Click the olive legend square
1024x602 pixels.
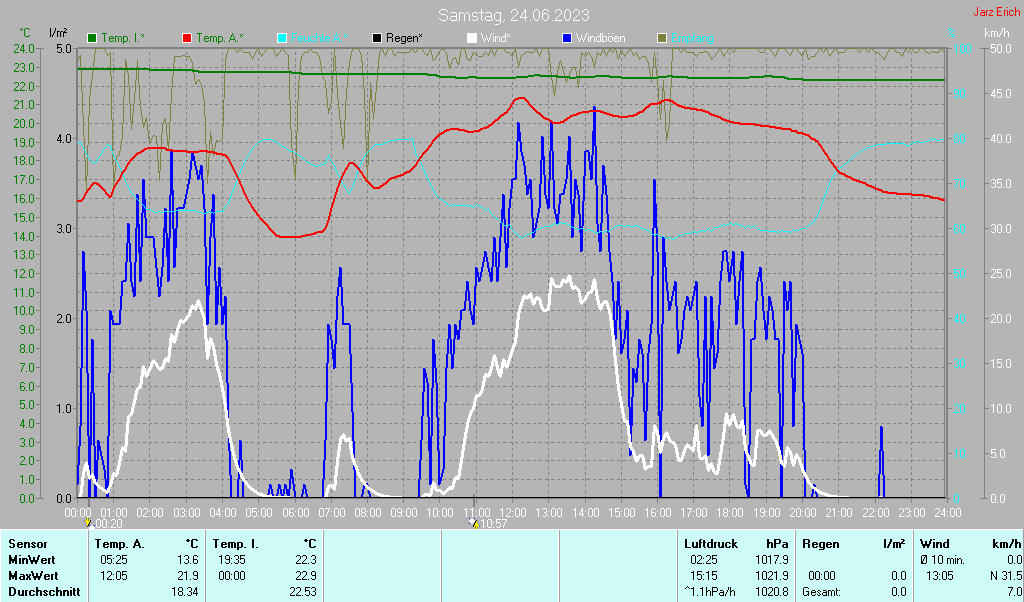[x=661, y=38]
